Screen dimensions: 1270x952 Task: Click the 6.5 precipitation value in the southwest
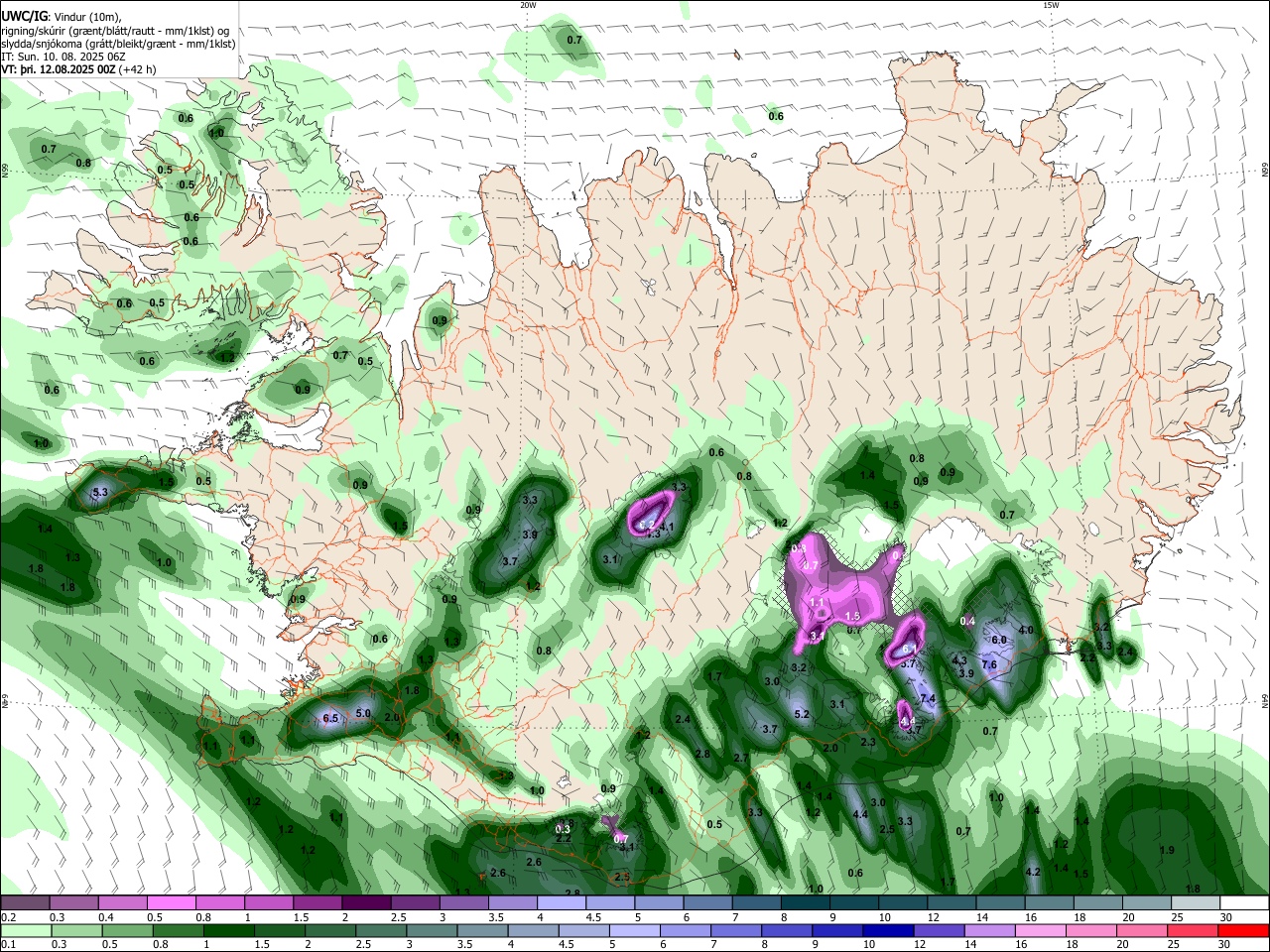[331, 718]
